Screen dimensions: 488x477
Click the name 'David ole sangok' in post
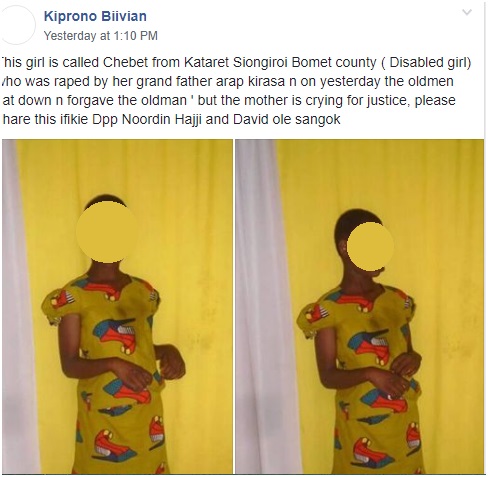coord(287,119)
